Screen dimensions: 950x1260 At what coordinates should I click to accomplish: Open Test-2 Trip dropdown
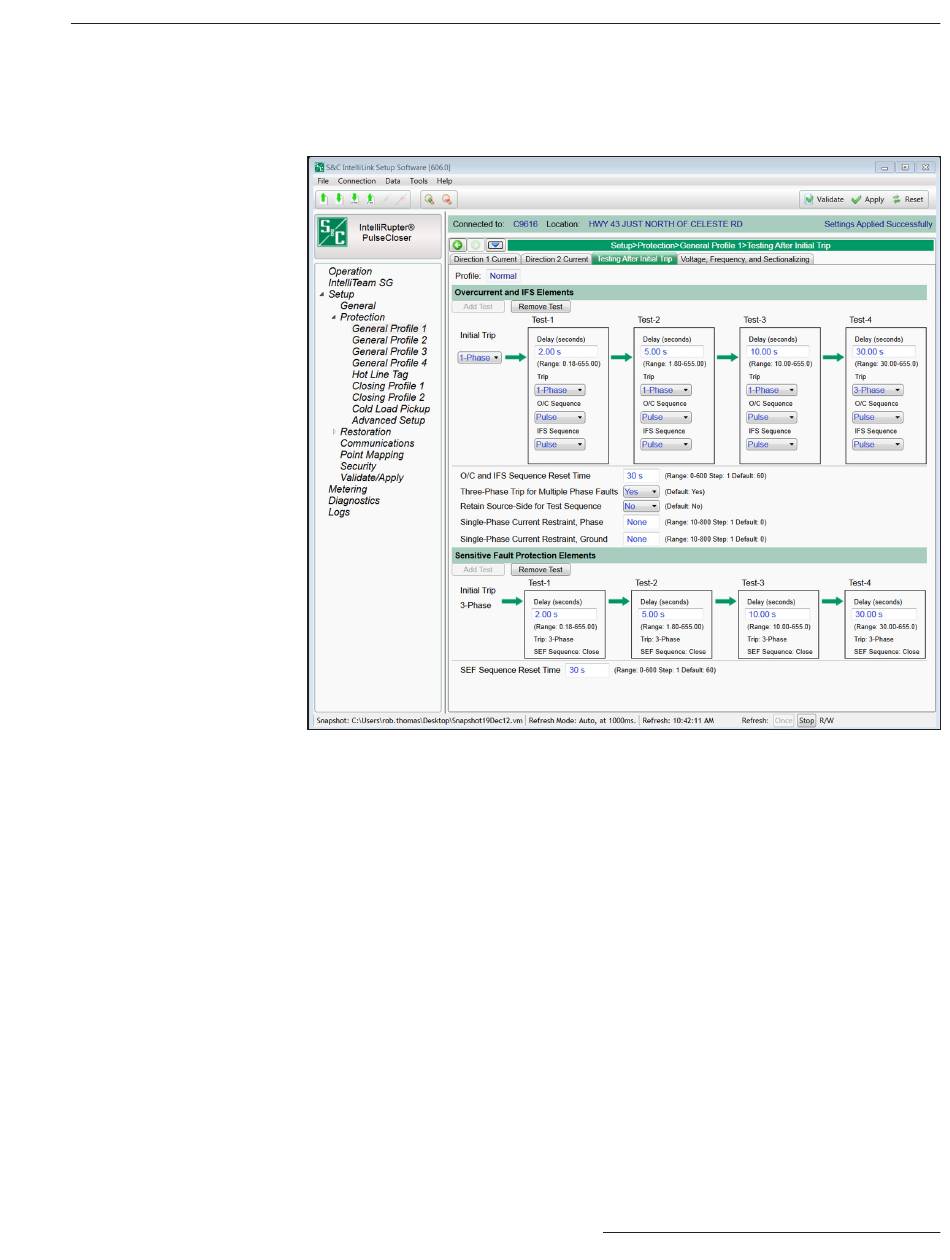tap(666, 390)
